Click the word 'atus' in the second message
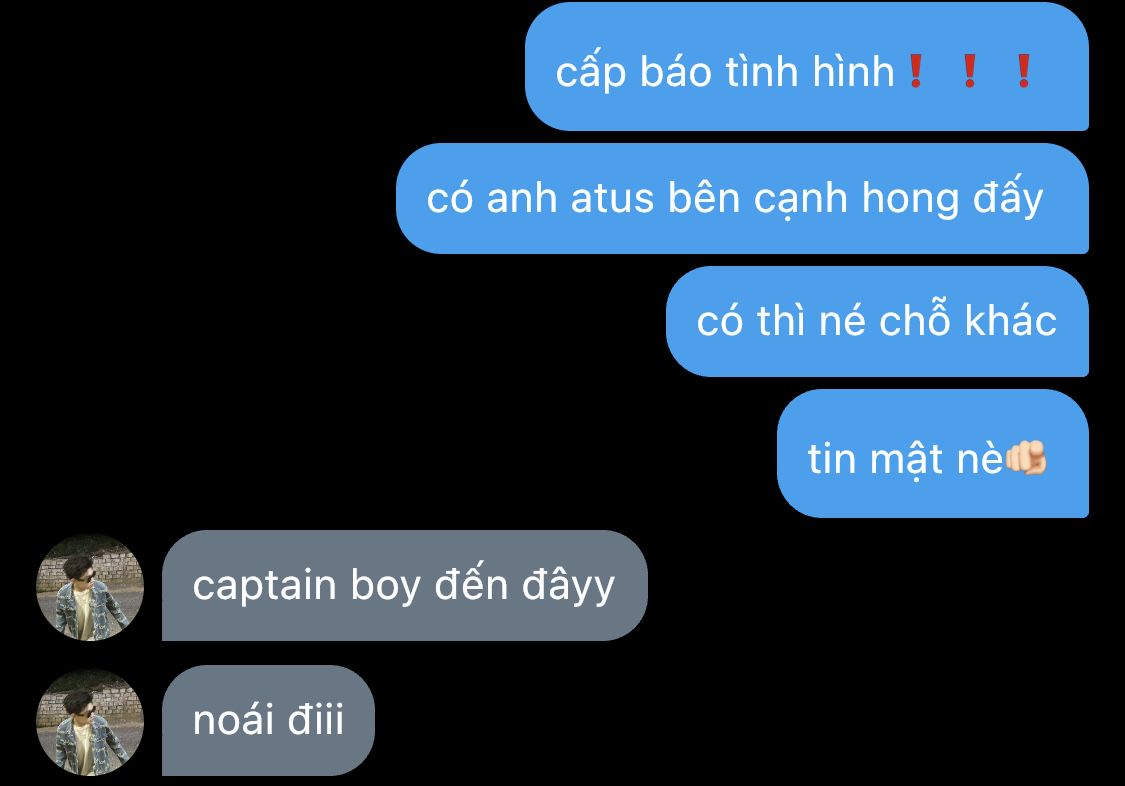This screenshot has width=1125, height=786. click(612, 198)
